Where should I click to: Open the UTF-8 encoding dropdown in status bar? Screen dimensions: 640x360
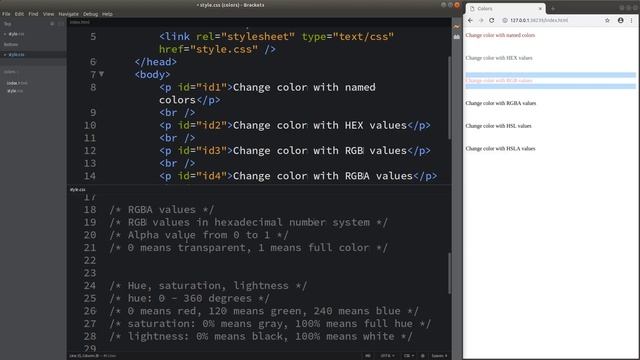click(387, 356)
